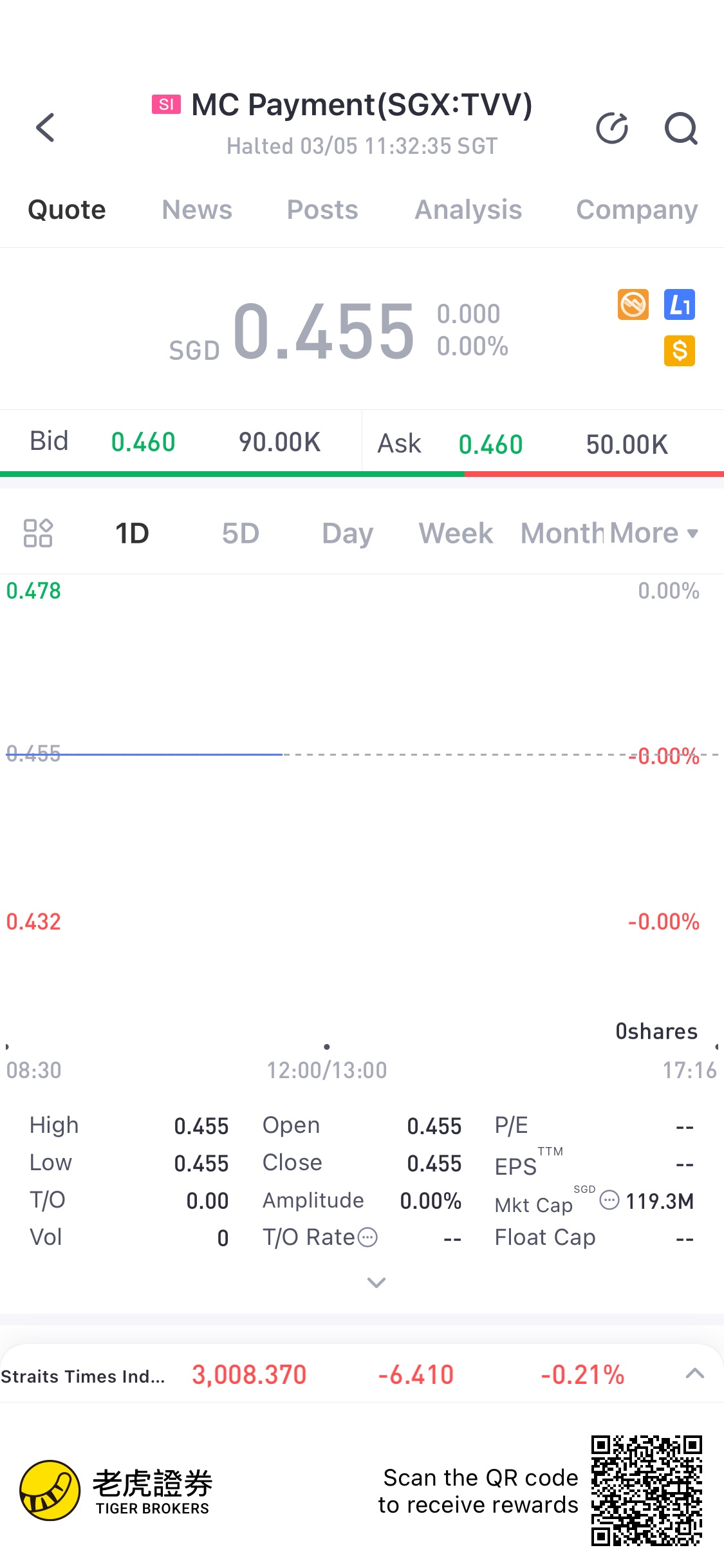Tap the T/O Rate info icon
The image size is (724, 1568).
(367, 1237)
